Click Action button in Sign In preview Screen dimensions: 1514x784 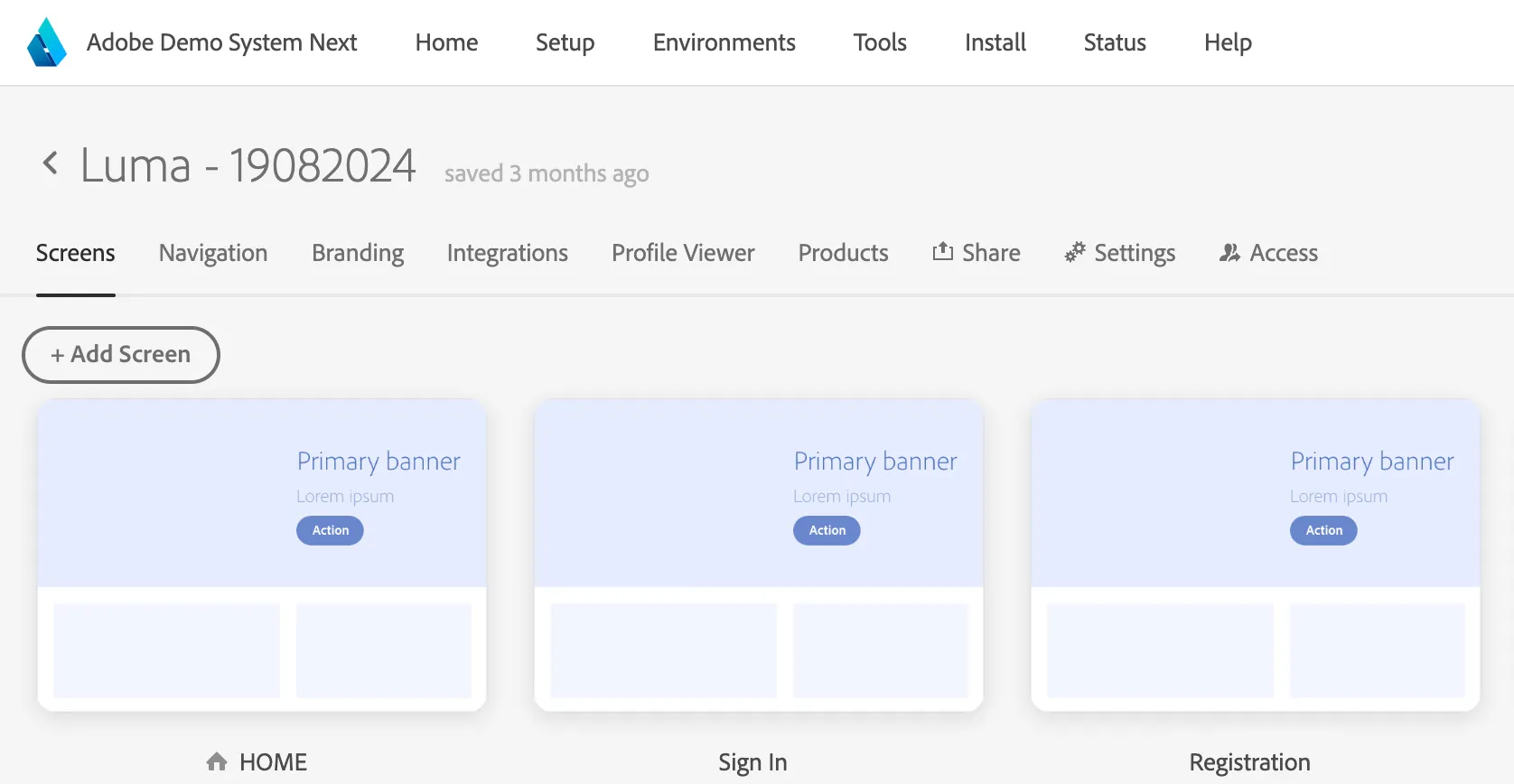[x=827, y=530]
